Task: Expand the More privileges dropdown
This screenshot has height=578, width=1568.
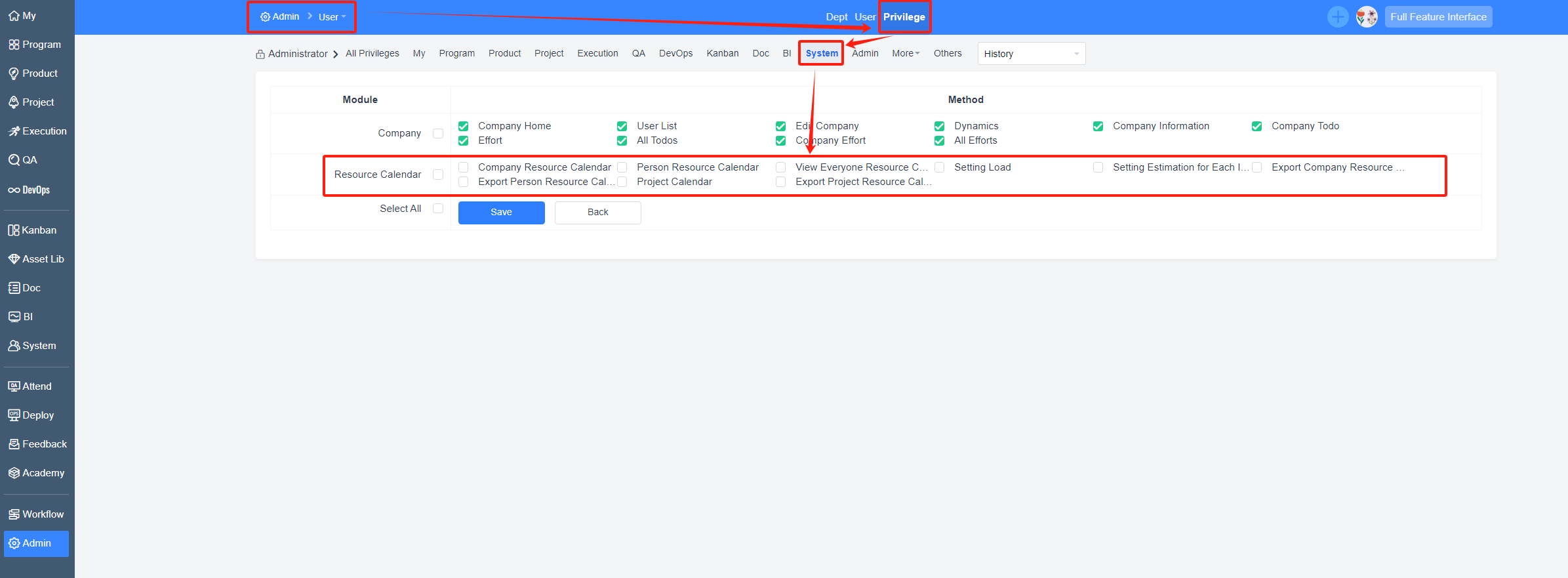Action: tap(905, 54)
